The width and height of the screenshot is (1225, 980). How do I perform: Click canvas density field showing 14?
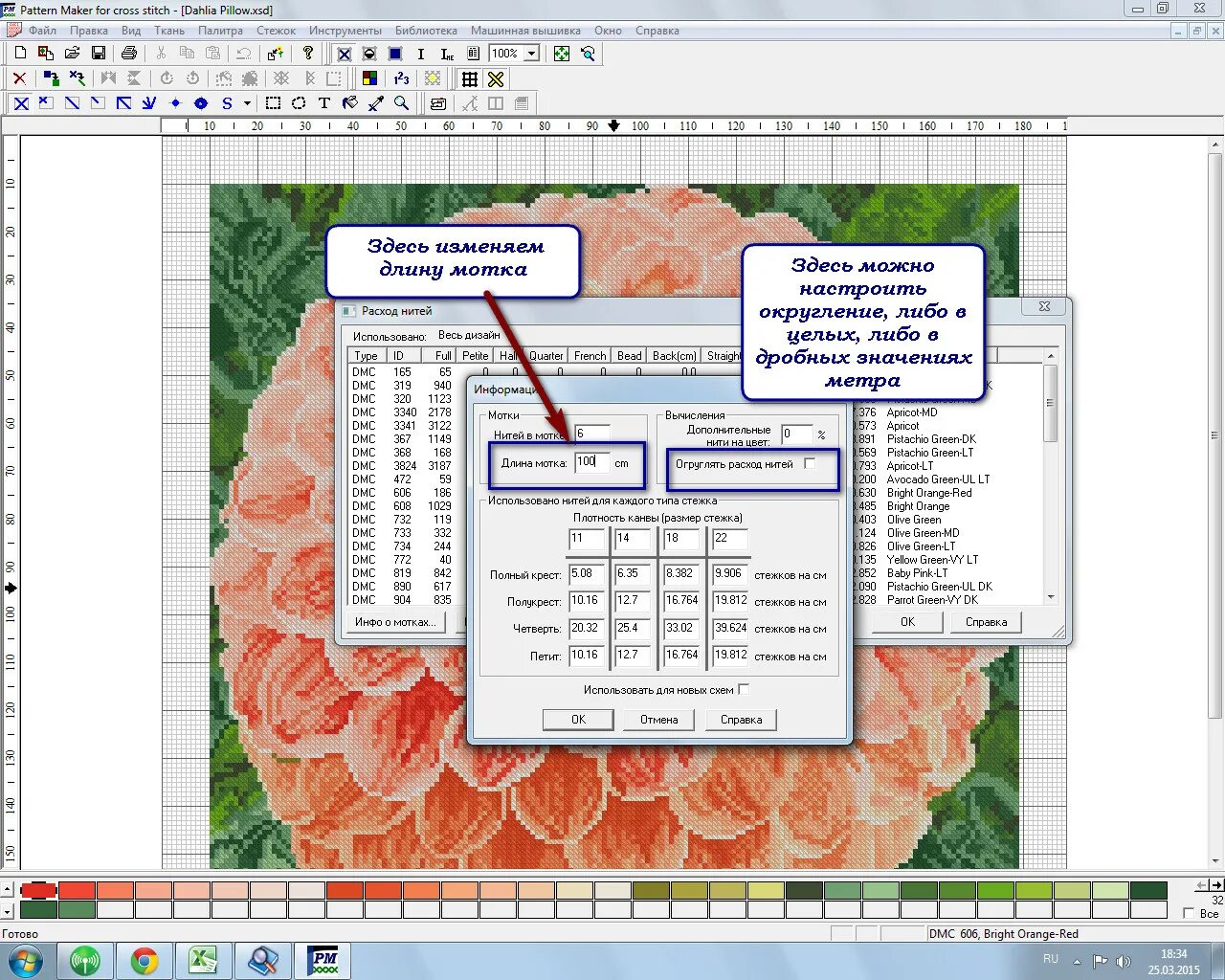[x=633, y=540]
